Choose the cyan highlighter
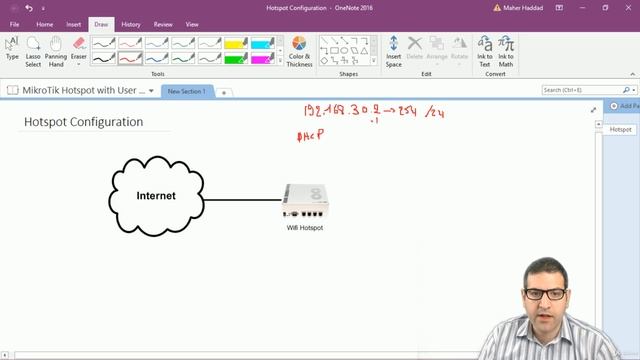The height and width of the screenshot is (360, 640). 262,43
